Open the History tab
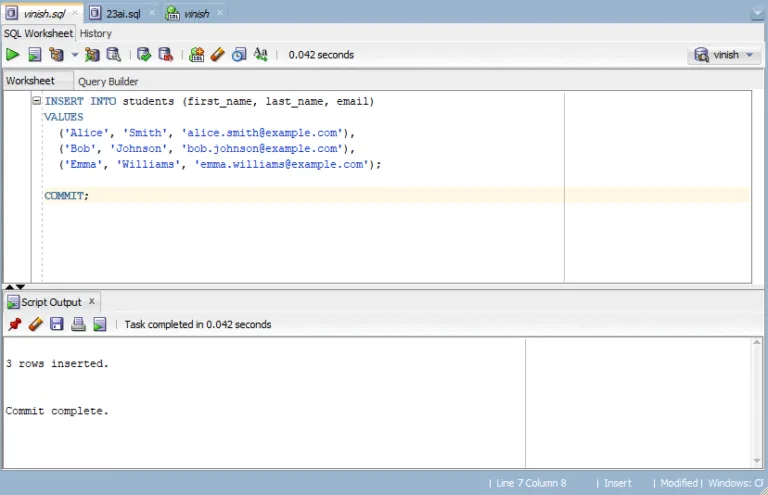 [x=96, y=33]
